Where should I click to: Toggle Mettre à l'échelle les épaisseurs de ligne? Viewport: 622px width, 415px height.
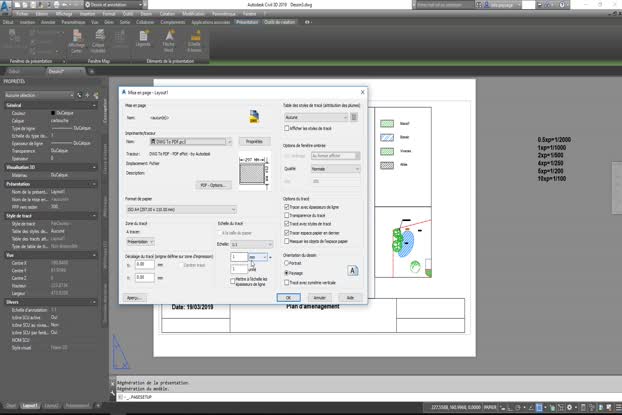click(x=233, y=281)
